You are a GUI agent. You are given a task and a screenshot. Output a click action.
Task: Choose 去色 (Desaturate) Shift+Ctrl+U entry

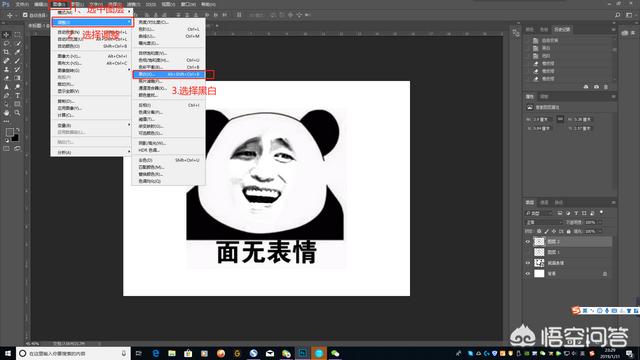(169, 160)
